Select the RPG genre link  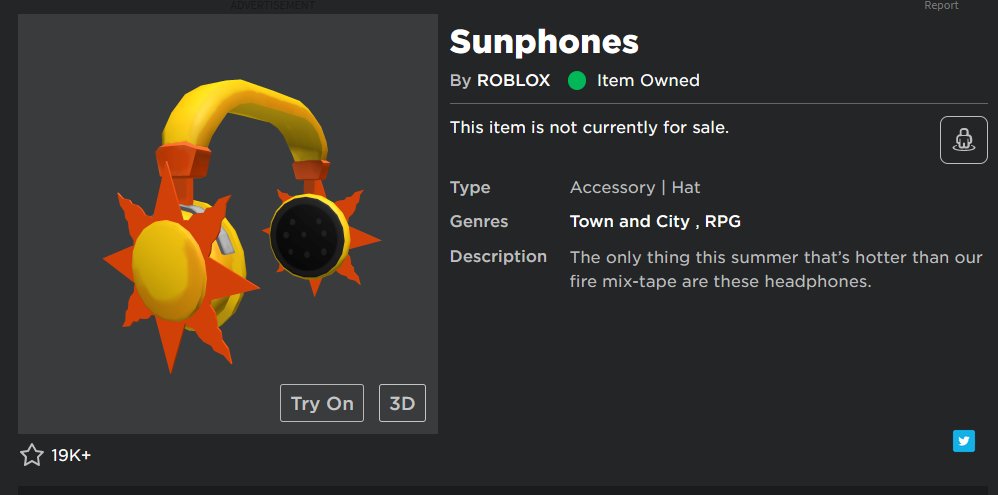tap(723, 221)
